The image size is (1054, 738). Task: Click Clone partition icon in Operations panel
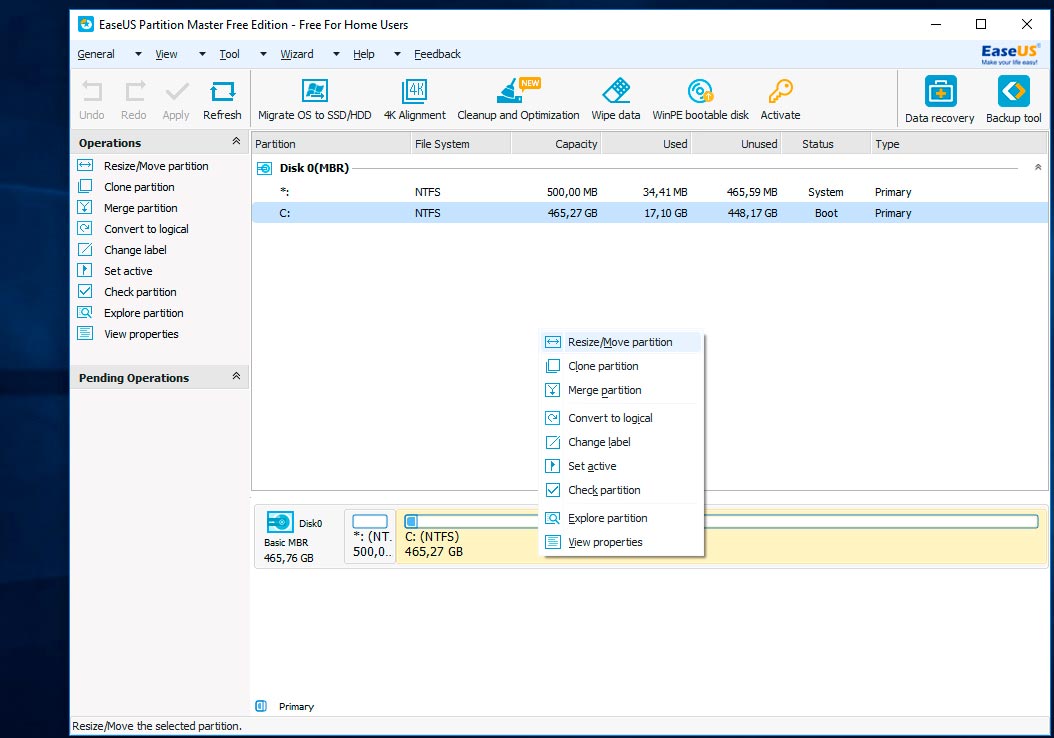tap(85, 186)
